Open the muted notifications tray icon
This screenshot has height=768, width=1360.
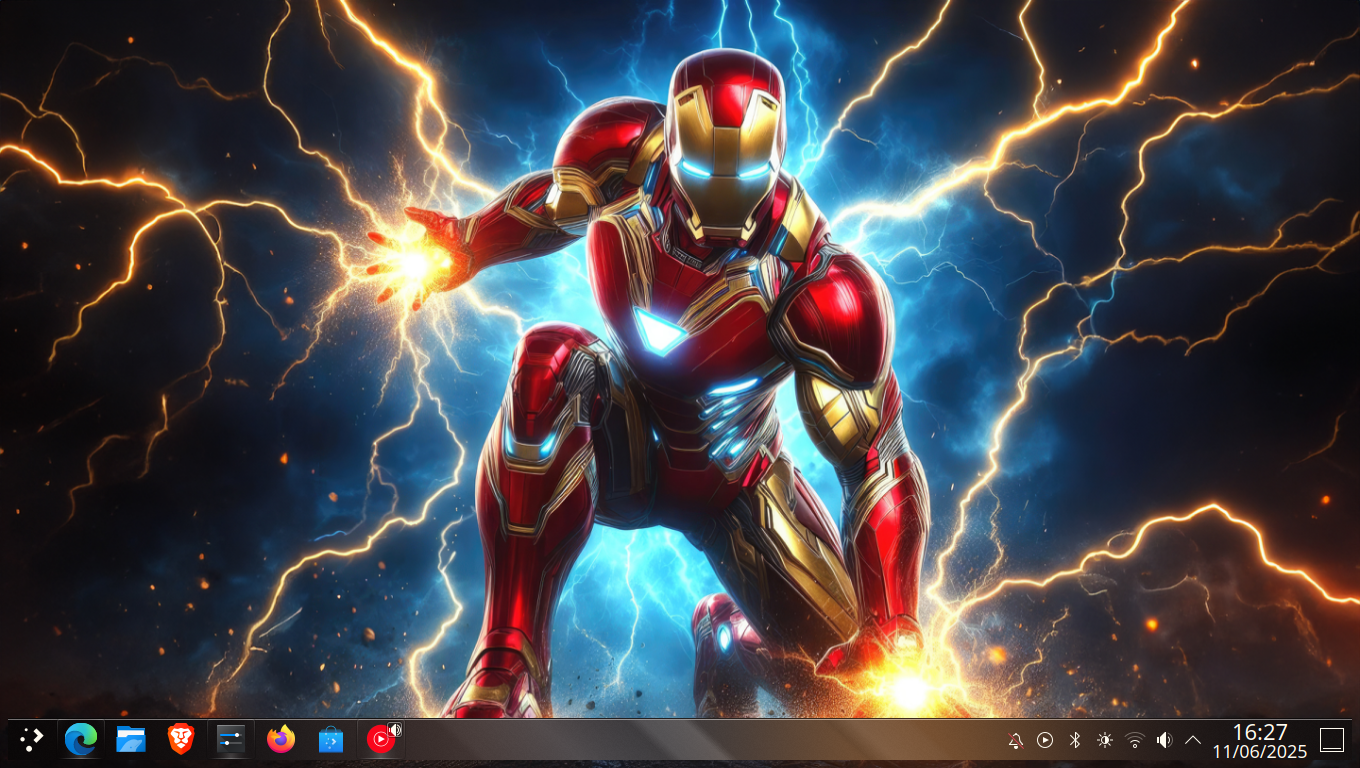1015,740
